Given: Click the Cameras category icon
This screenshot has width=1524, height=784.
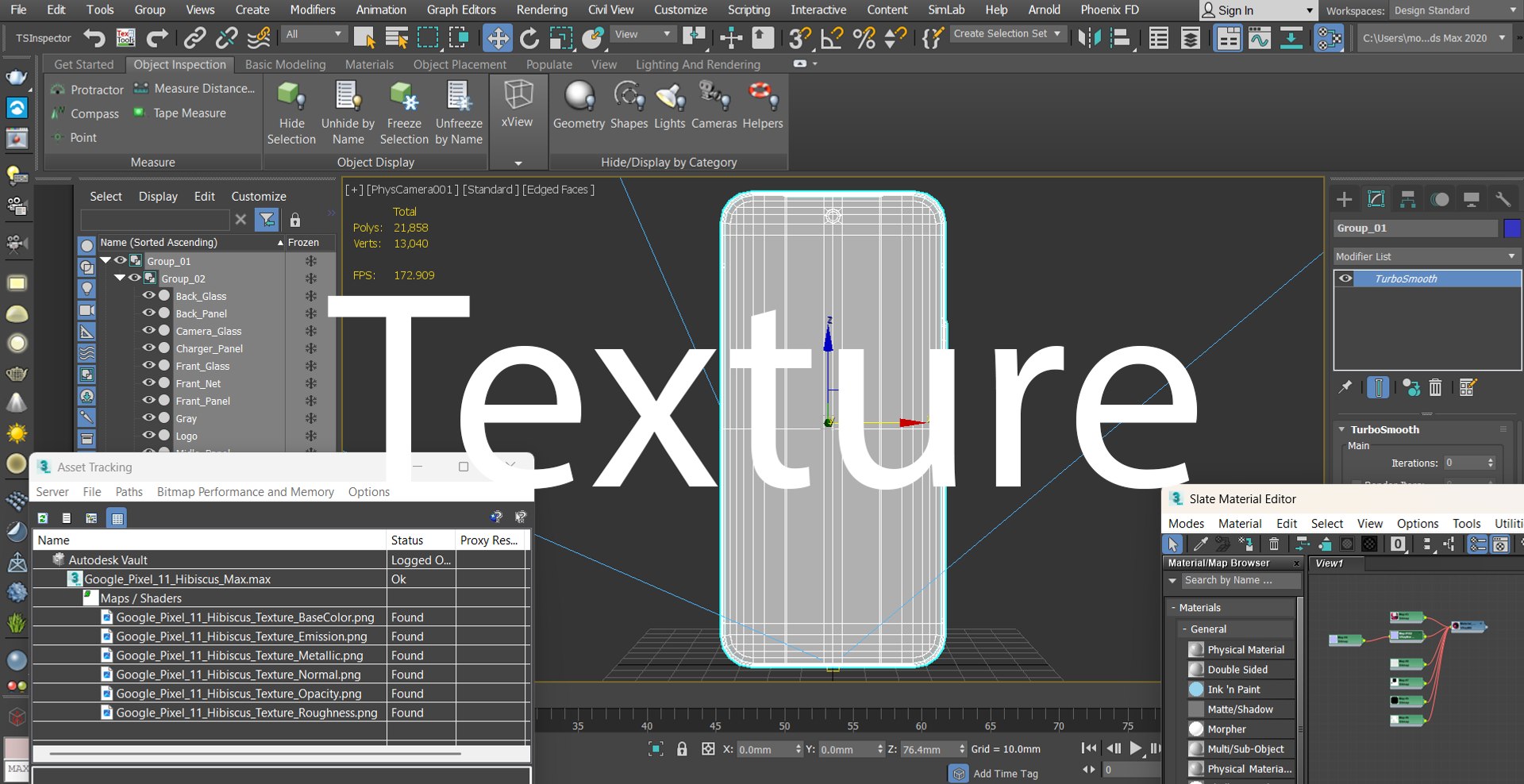Looking at the screenshot, I should tap(714, 97).
